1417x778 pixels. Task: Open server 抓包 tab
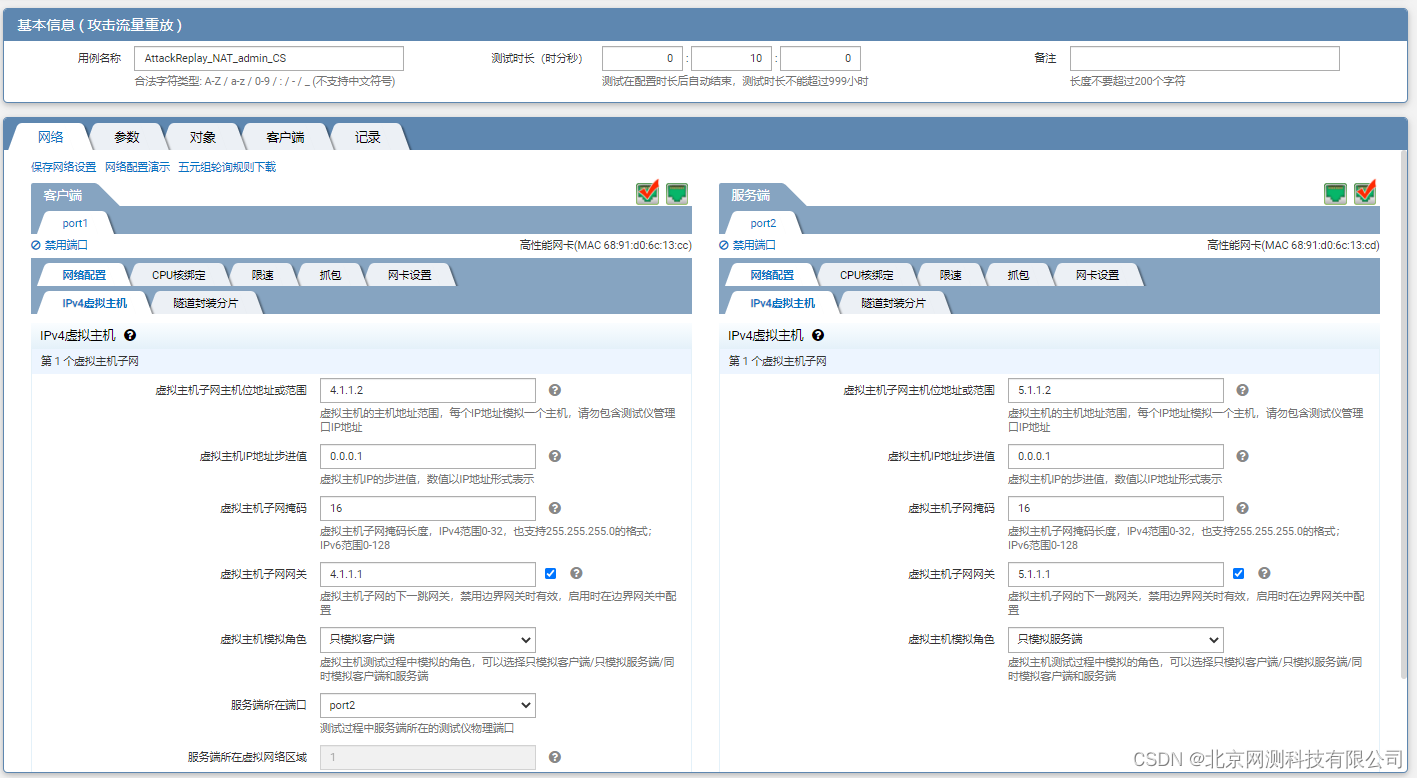tap(1018, 275)
